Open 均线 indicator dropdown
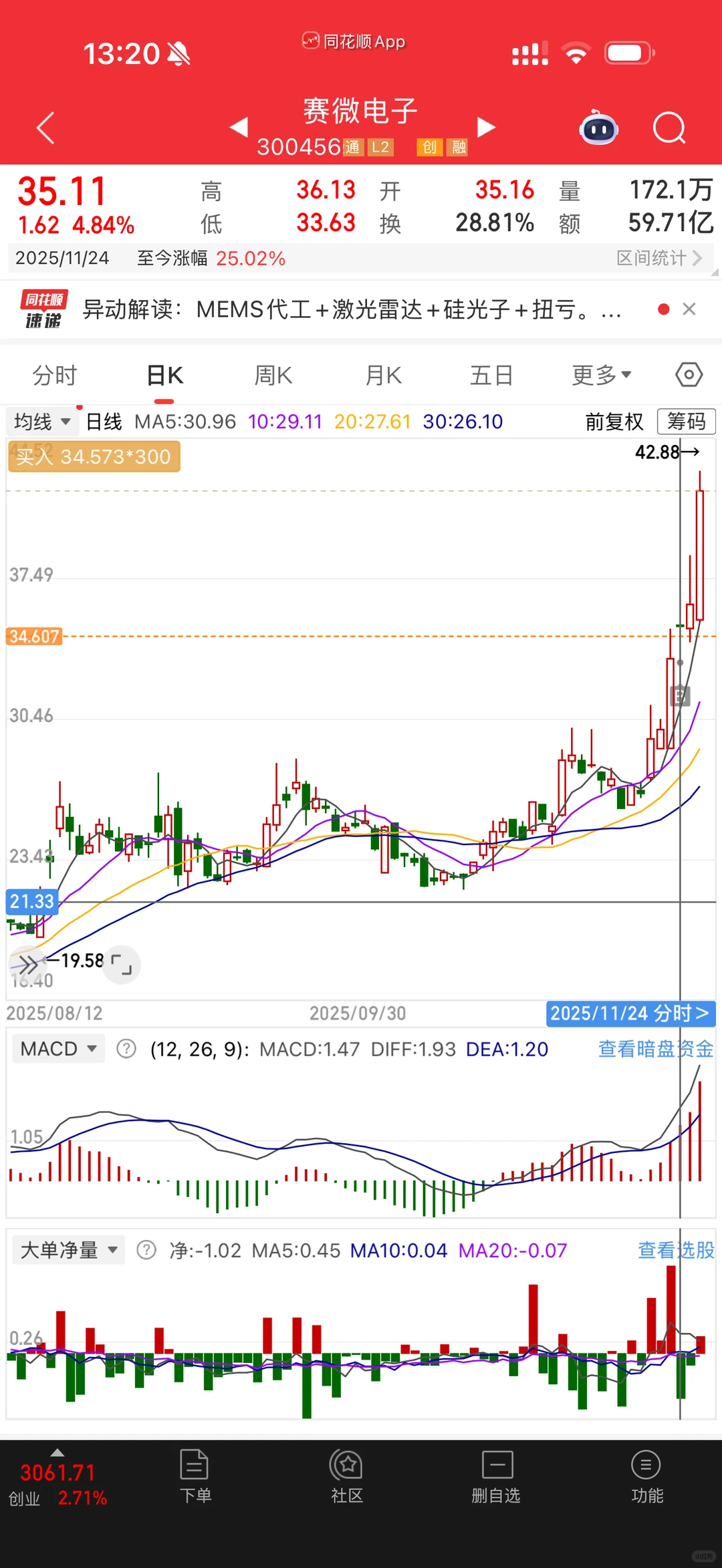This screenshot has height=1568, width=722. tap(41, 422)
